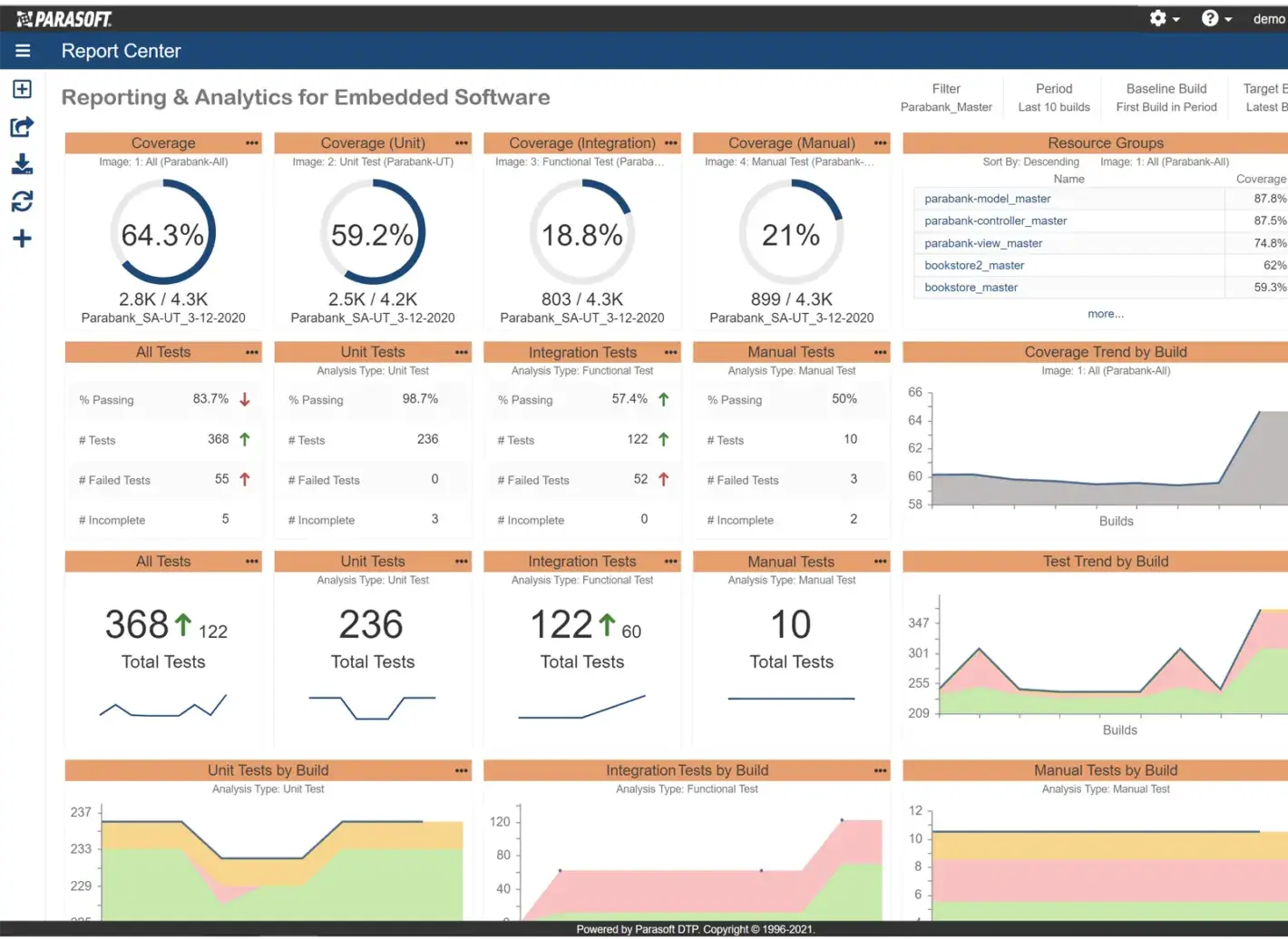Image resolution: width=1288 pixels, height=940 pixels.
Task: Open the settings gear menu
Action: pos(1165,18)
